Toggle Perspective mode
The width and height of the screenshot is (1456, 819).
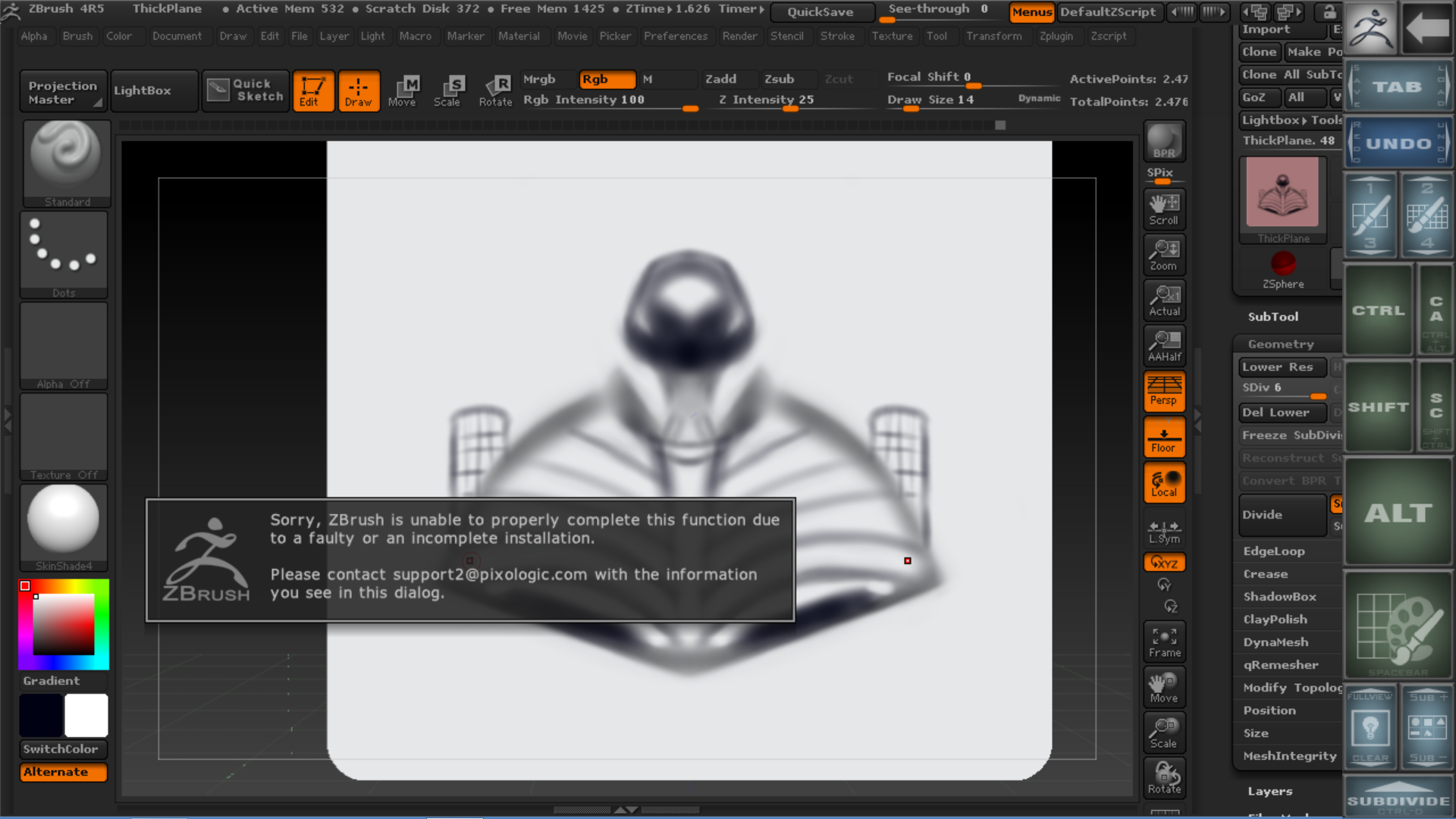pyautogui.click(x=1164, y=391)
